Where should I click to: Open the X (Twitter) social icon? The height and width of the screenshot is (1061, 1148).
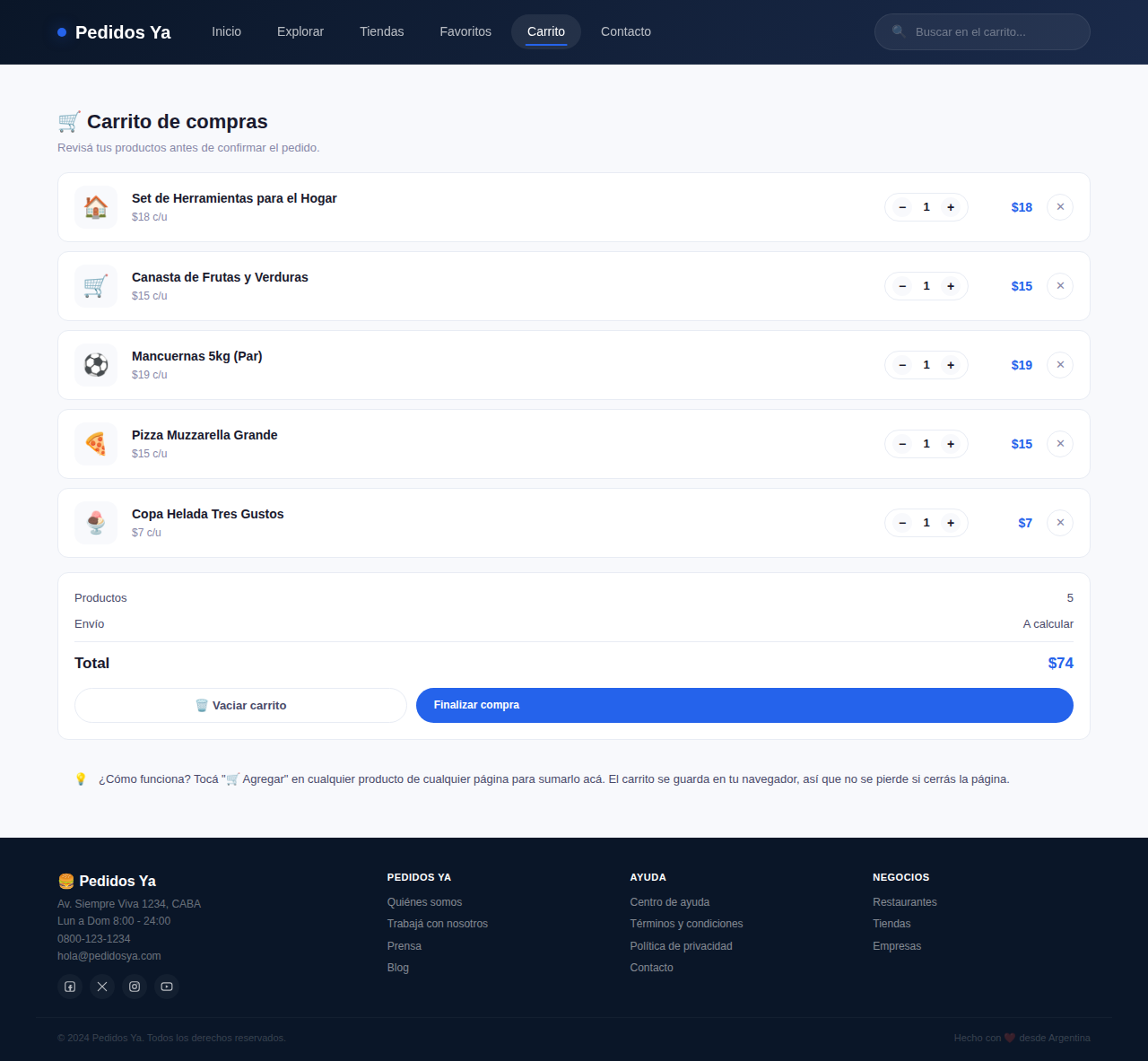pos(102,987)
